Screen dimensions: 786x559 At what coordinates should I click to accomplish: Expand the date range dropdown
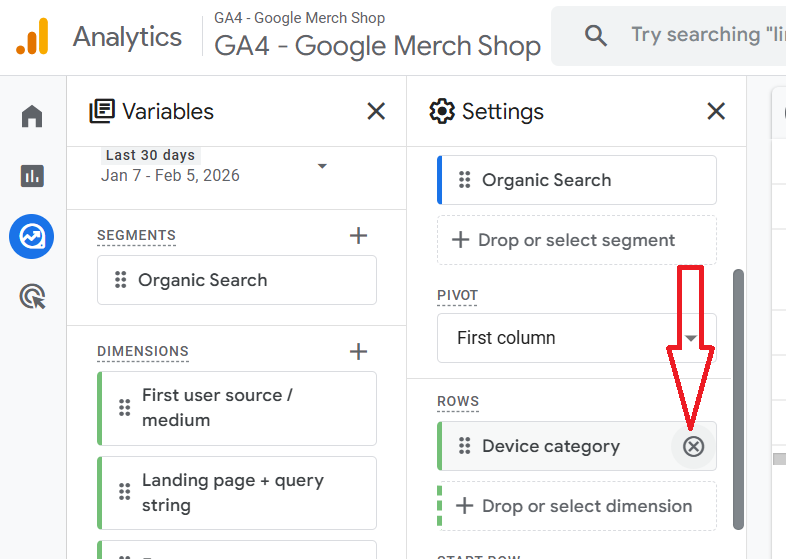322,166
